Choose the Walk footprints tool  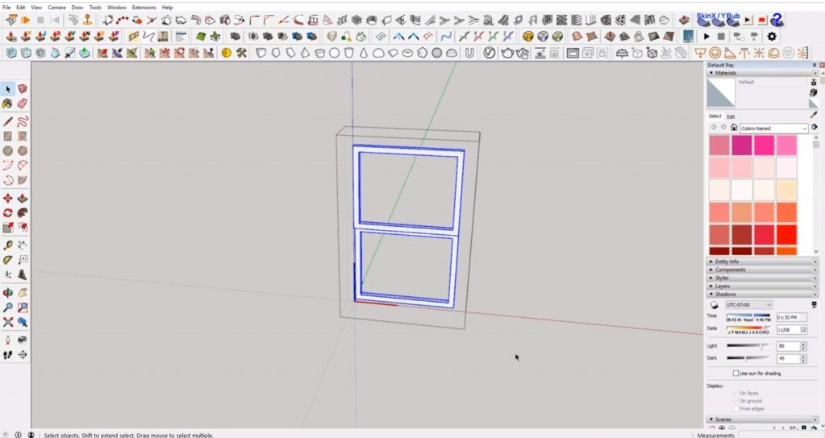(x=8, y=355)
